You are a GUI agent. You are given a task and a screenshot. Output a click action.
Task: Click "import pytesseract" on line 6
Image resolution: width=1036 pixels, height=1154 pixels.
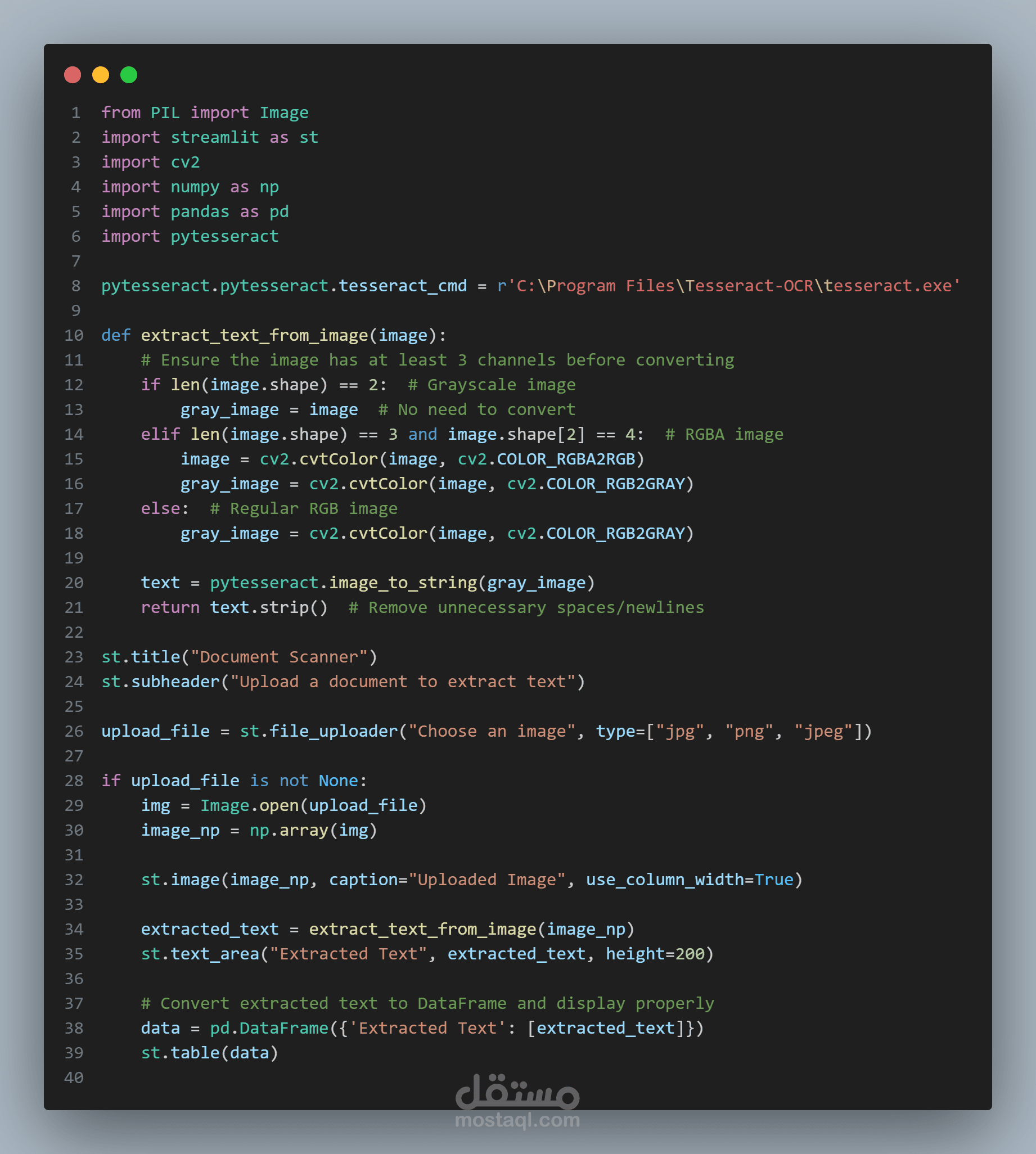(190, 236)
